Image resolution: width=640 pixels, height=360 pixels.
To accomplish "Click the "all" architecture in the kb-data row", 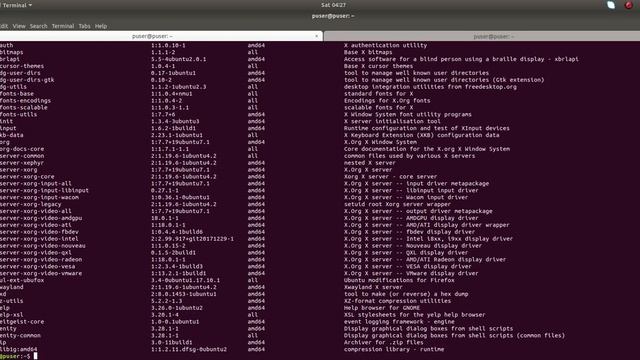I will coord(253,135).
